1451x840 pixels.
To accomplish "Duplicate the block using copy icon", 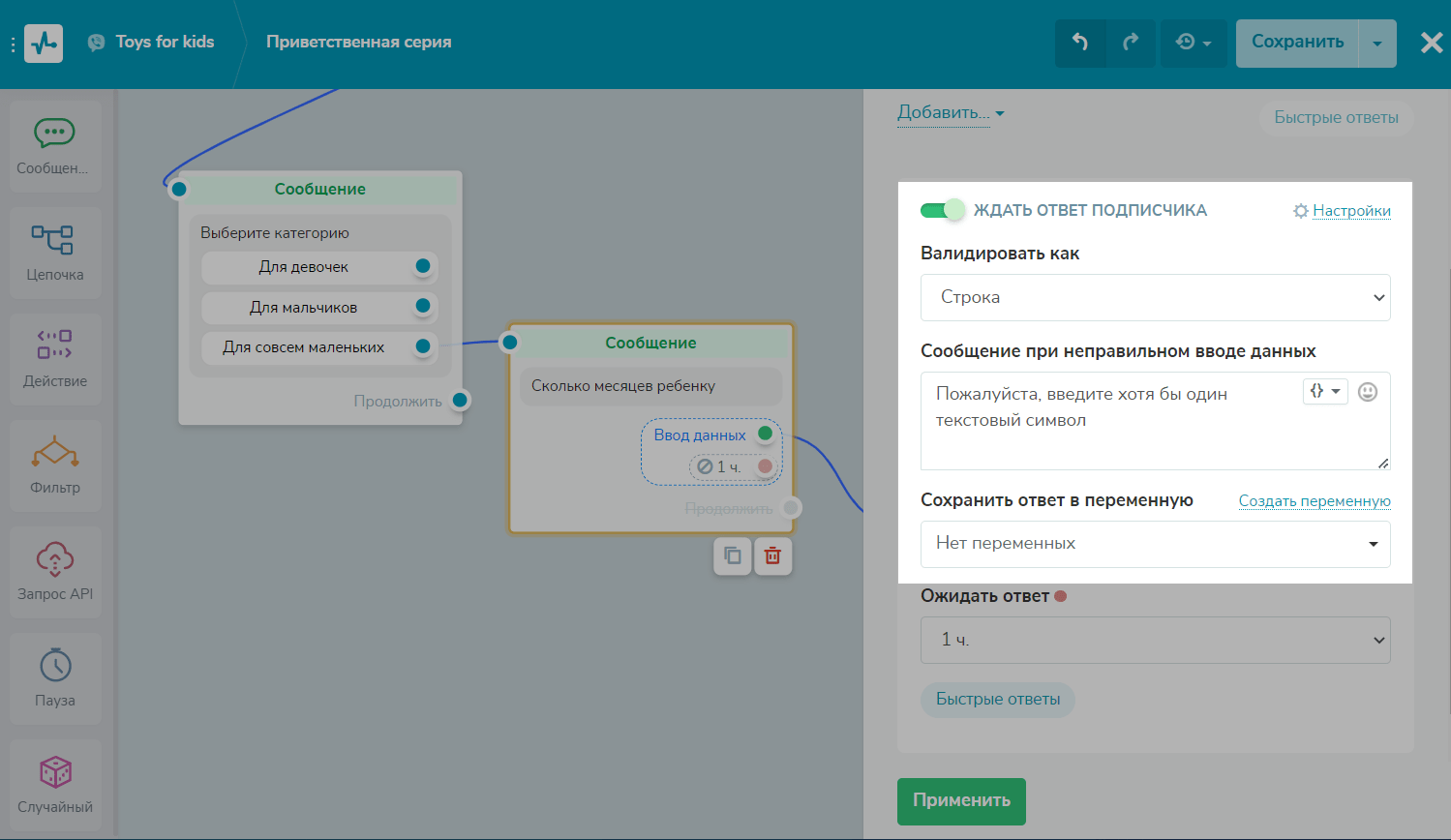I will pyautogui.click(x=733, y=555).
